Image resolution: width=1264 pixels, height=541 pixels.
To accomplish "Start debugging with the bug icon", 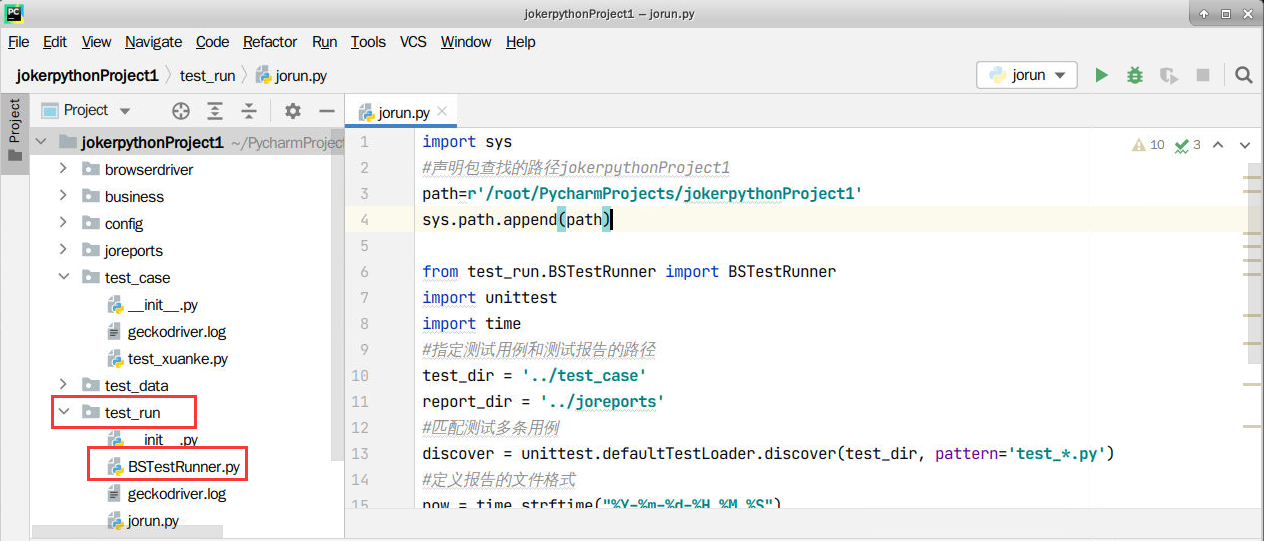I will point(1135,75).
